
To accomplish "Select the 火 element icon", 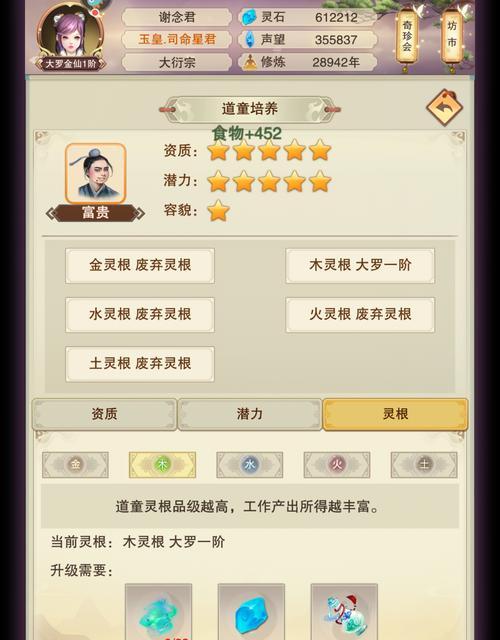I will 337,464.
